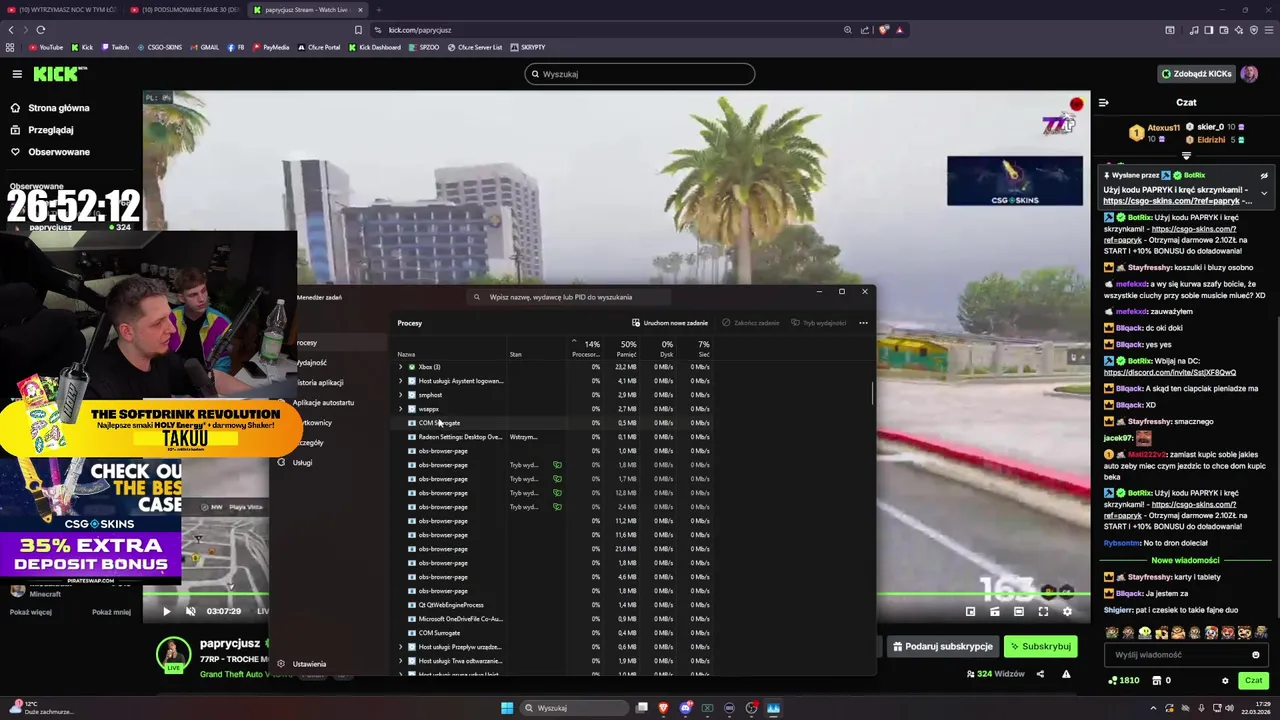This screenshot has height=720, width=1280.
Task: Open Brave VPN shield icon
Action: click(x=1254, y=30)
